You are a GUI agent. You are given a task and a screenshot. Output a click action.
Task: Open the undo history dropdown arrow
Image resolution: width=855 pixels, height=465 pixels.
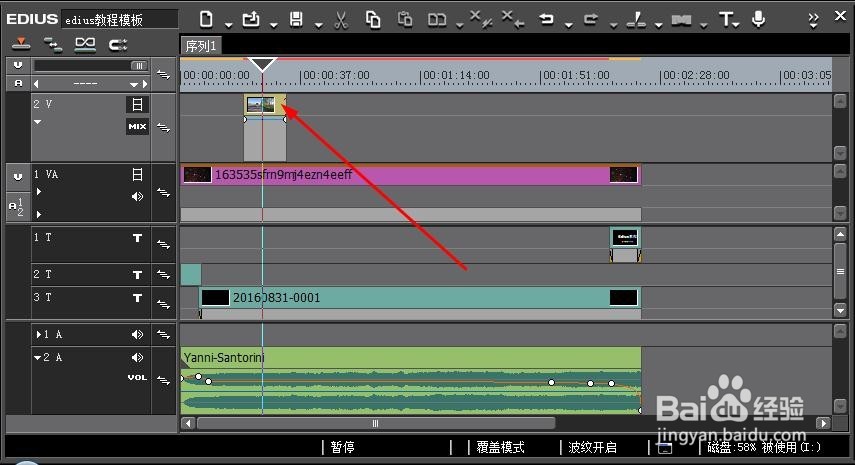[569, 24]
